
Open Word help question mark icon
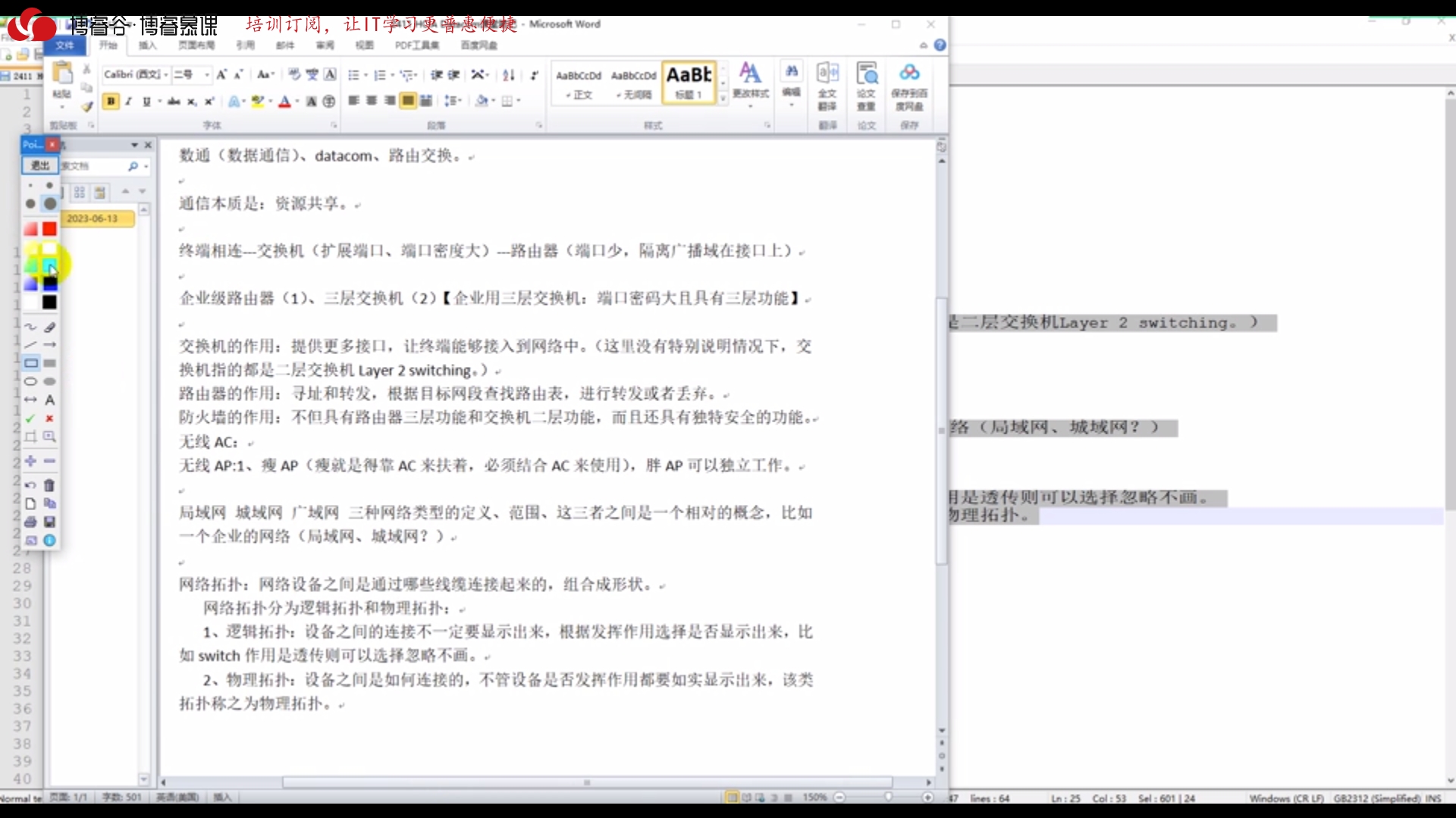(x=940, y=45)
